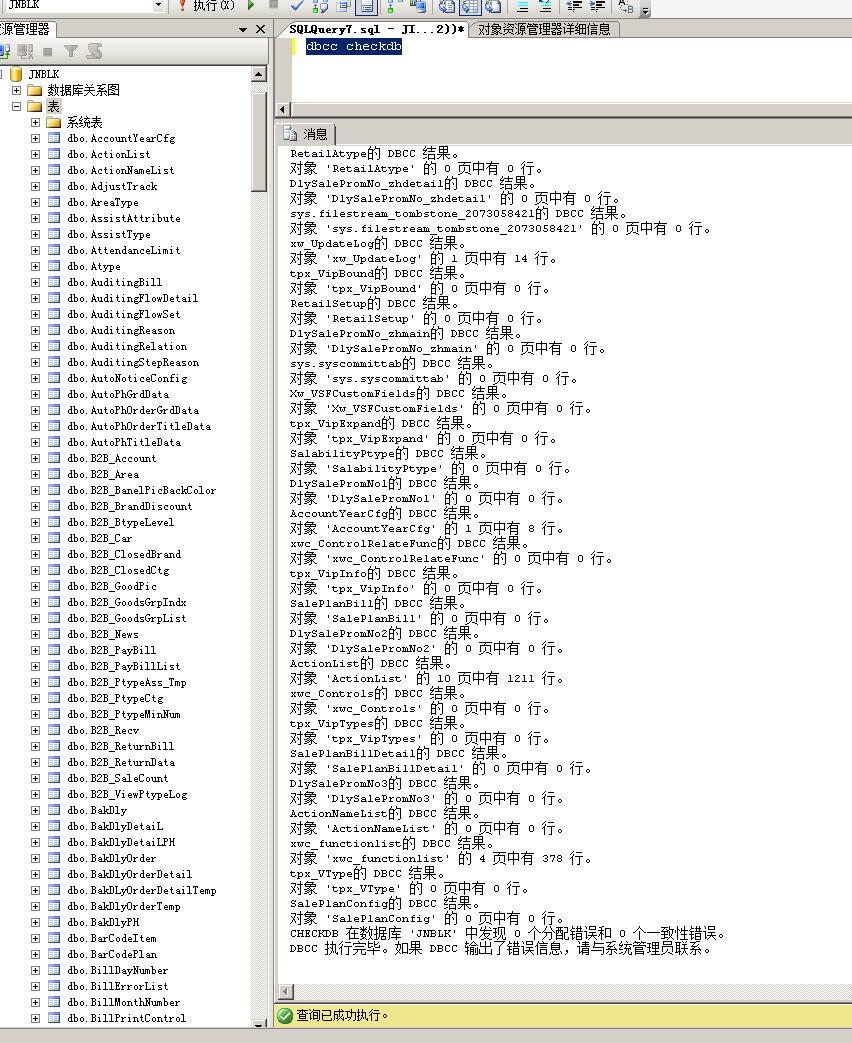
Task: Click the 'ActionList' 的 10 页中有 1211 行 line
Action: coord(426,678)
